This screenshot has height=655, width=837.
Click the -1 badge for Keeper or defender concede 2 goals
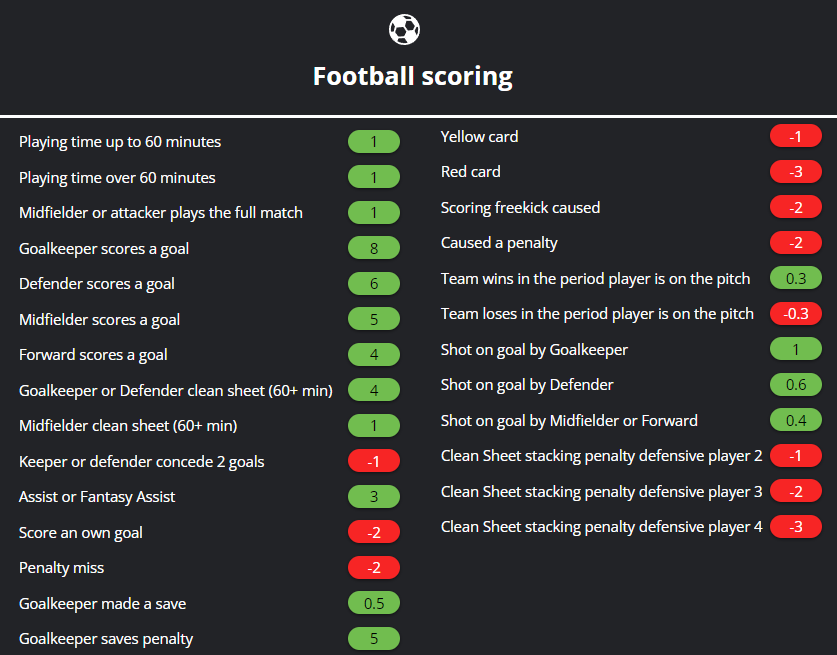tap(374, 461)
